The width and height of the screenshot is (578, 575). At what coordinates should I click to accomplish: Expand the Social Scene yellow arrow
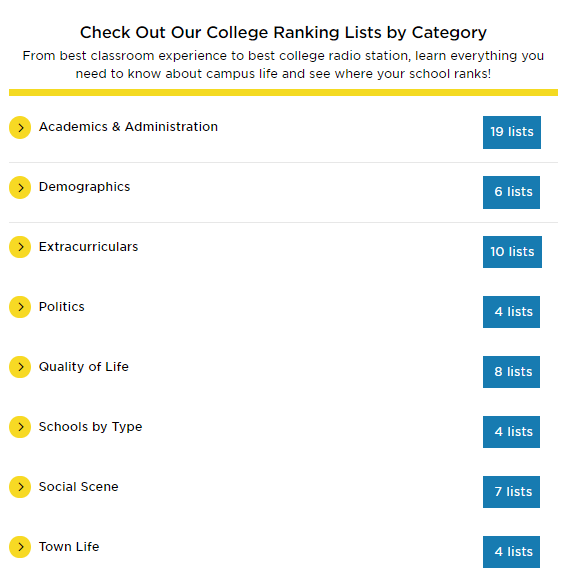point(20,487)
